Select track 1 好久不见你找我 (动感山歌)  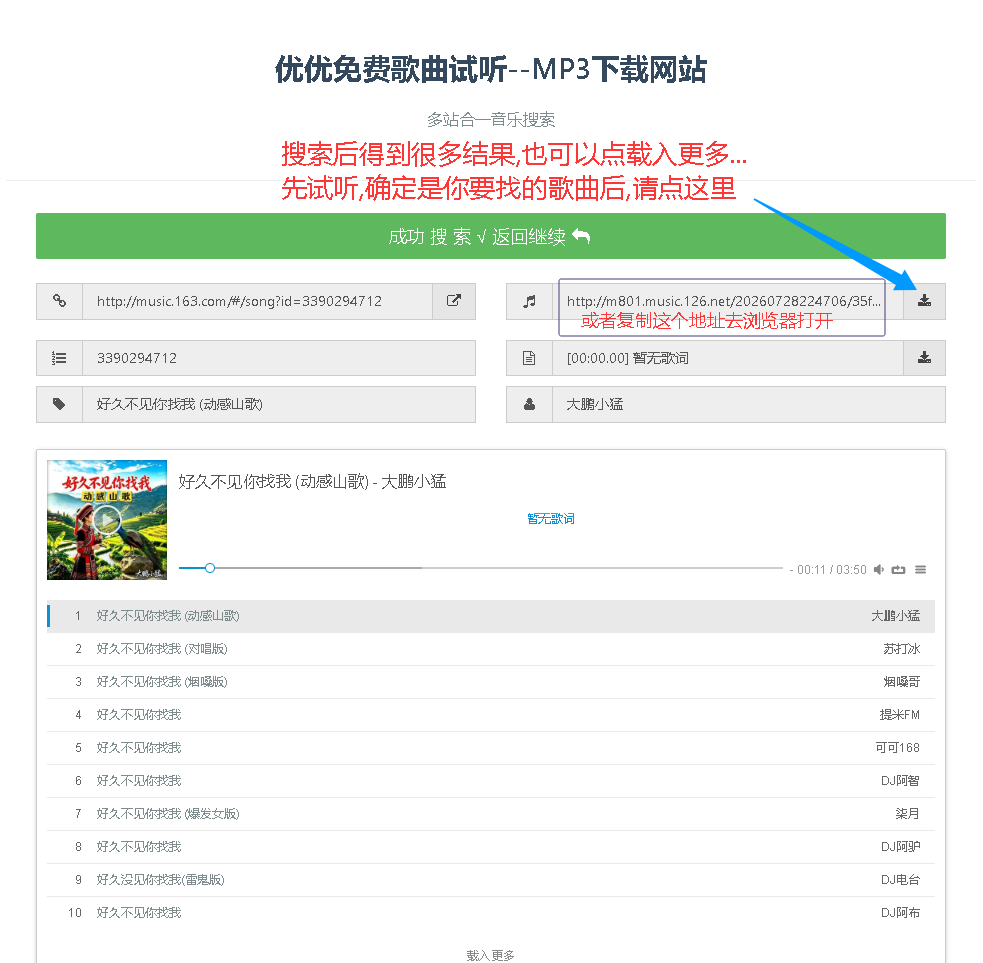click(491, 616)
